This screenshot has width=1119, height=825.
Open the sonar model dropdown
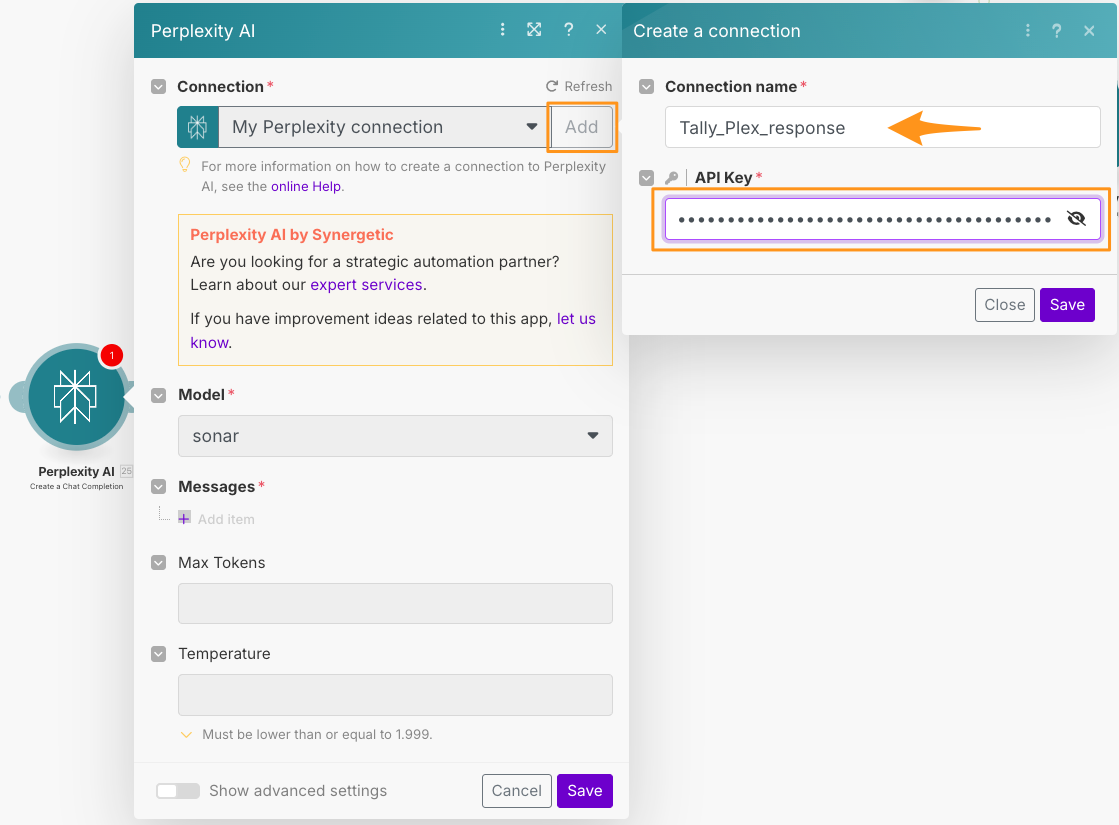(395, 436)
